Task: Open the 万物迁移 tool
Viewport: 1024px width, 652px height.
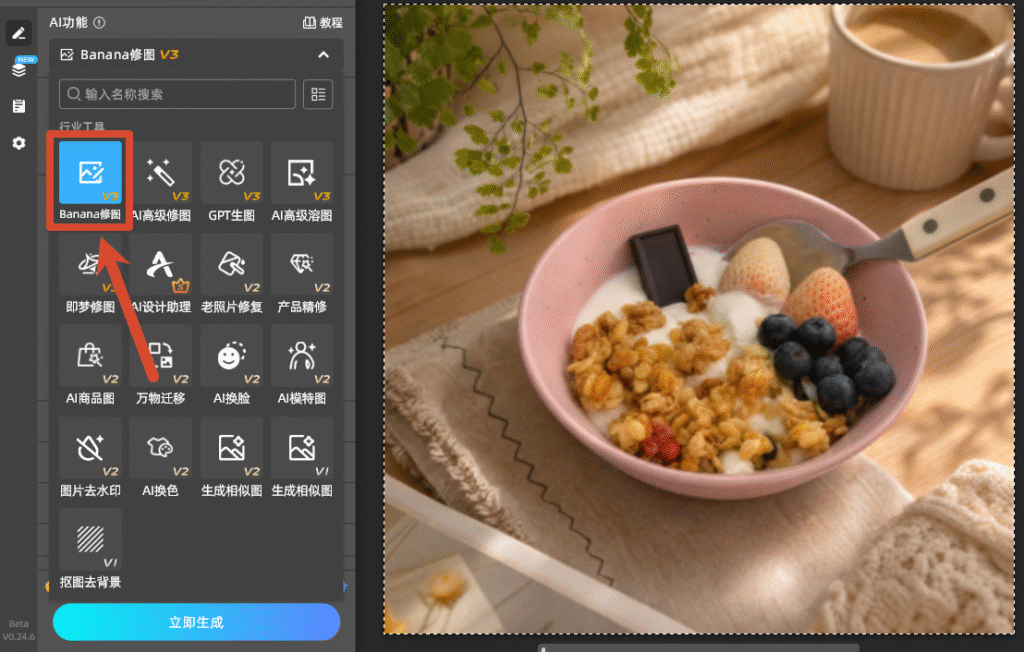Action: point(161,365)
